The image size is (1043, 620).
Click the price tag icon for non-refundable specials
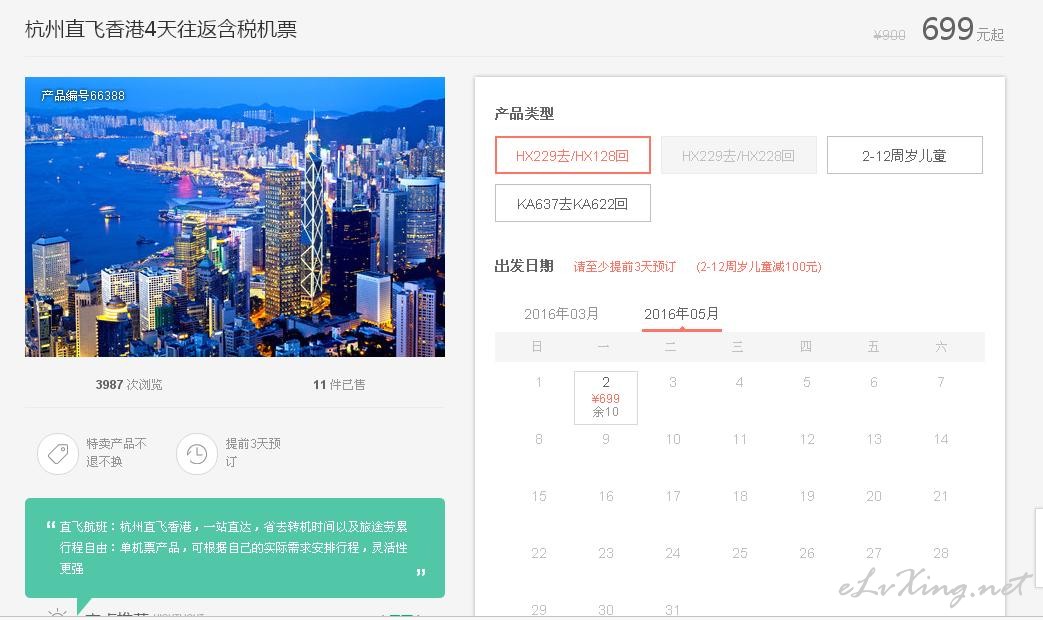coord(58,454)
